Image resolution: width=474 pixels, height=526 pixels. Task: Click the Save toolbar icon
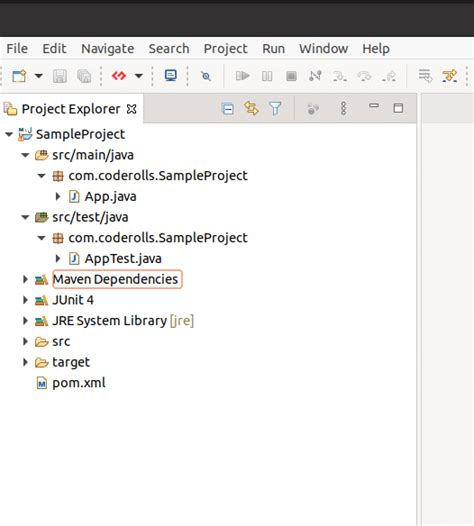[x=60, y=76]
